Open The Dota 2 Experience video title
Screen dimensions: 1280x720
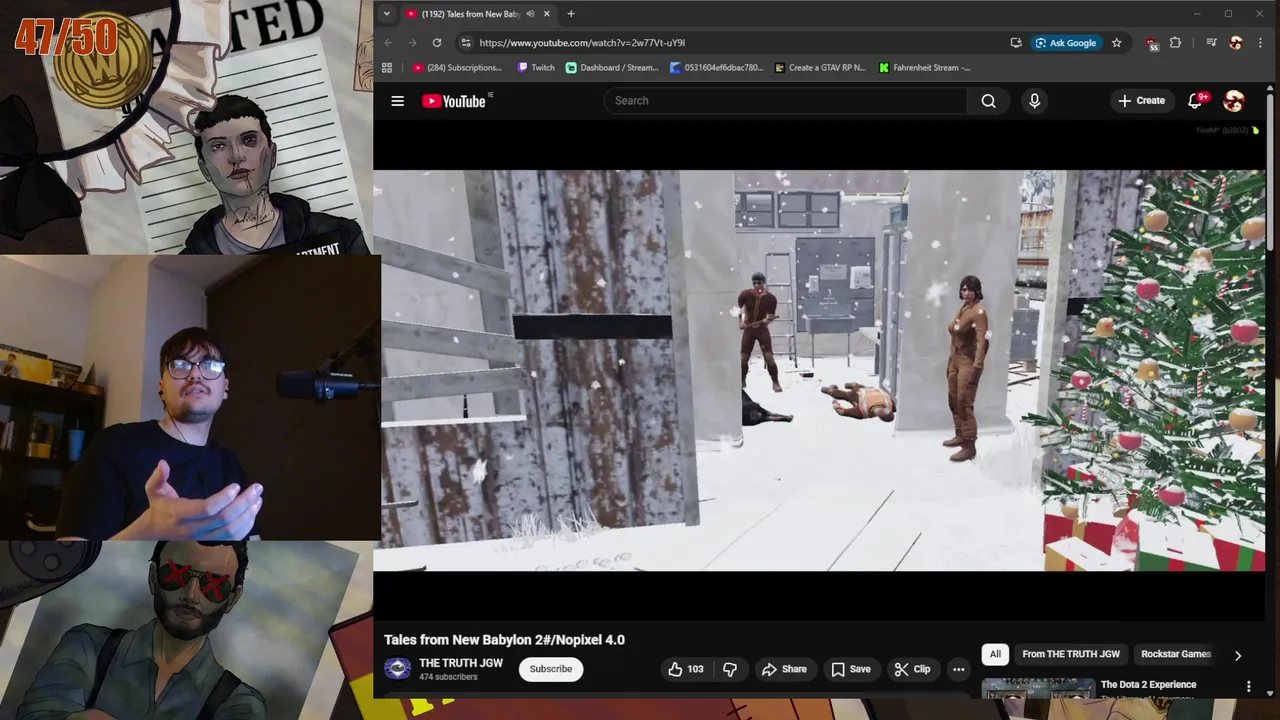[x=1148, y=685]
